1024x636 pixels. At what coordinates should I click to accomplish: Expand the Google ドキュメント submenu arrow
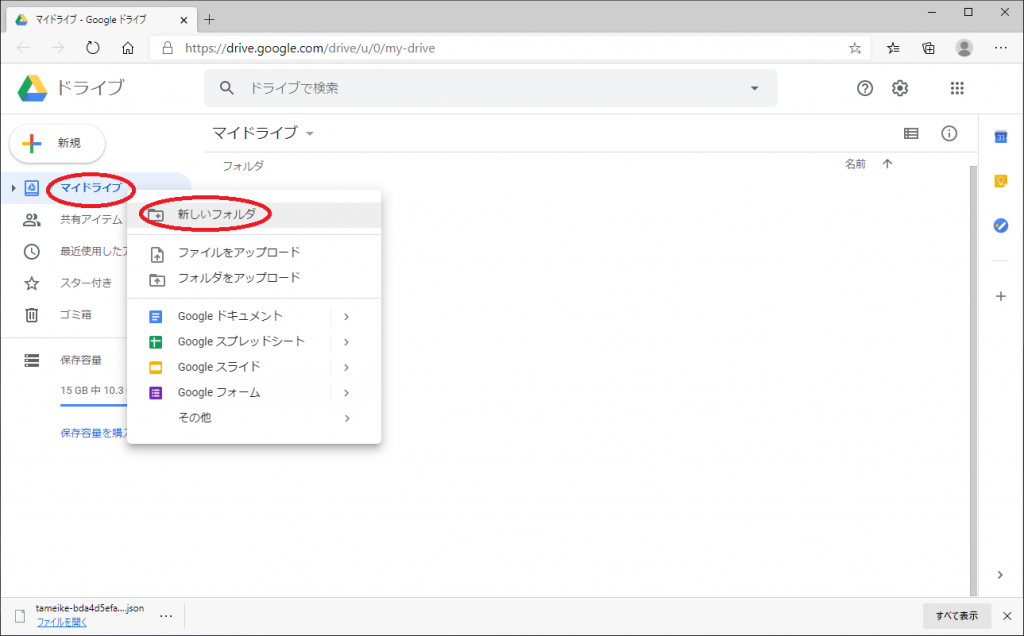[x=346, y=316]
